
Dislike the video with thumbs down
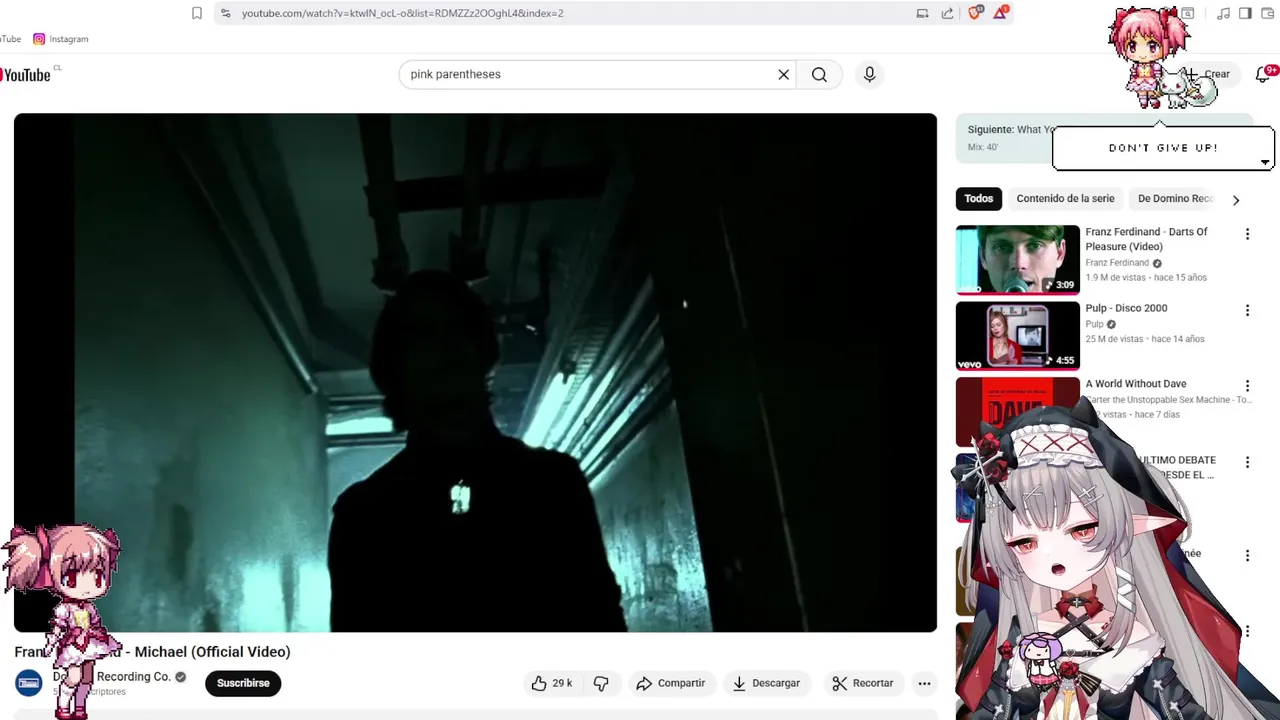coord(601,683)
